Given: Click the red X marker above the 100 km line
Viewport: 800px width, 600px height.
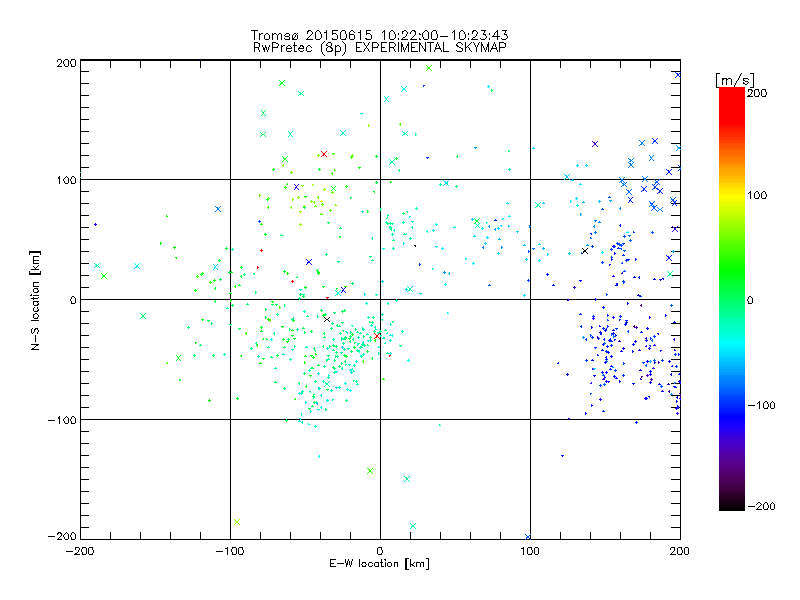Looking at the screenshot, I should [323, 154].
